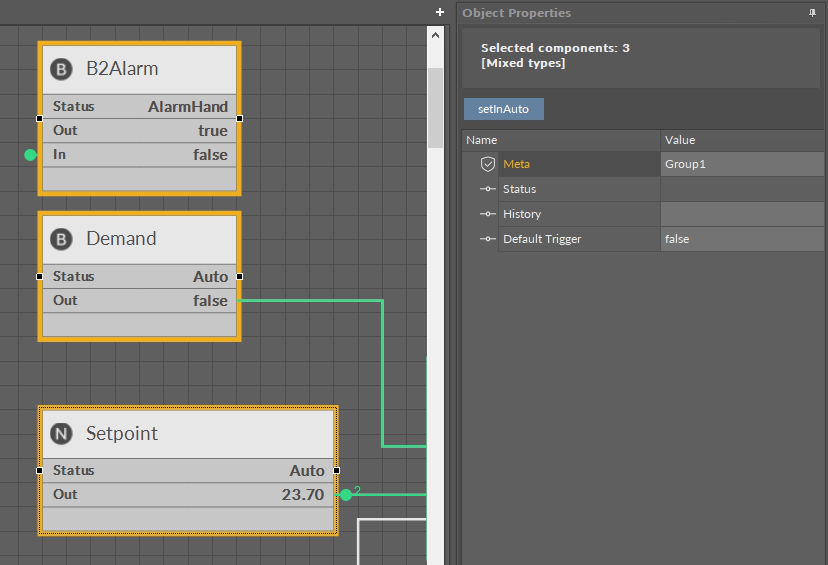The image size is (828, 565).
Task: Click the Value column header
Action: [680, 140]
